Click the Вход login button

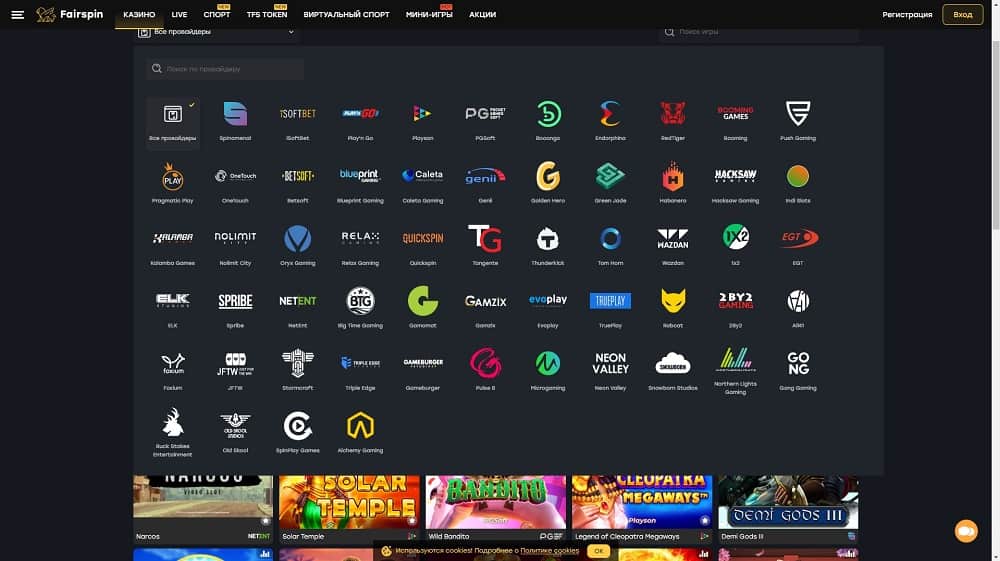coord(962,15)
